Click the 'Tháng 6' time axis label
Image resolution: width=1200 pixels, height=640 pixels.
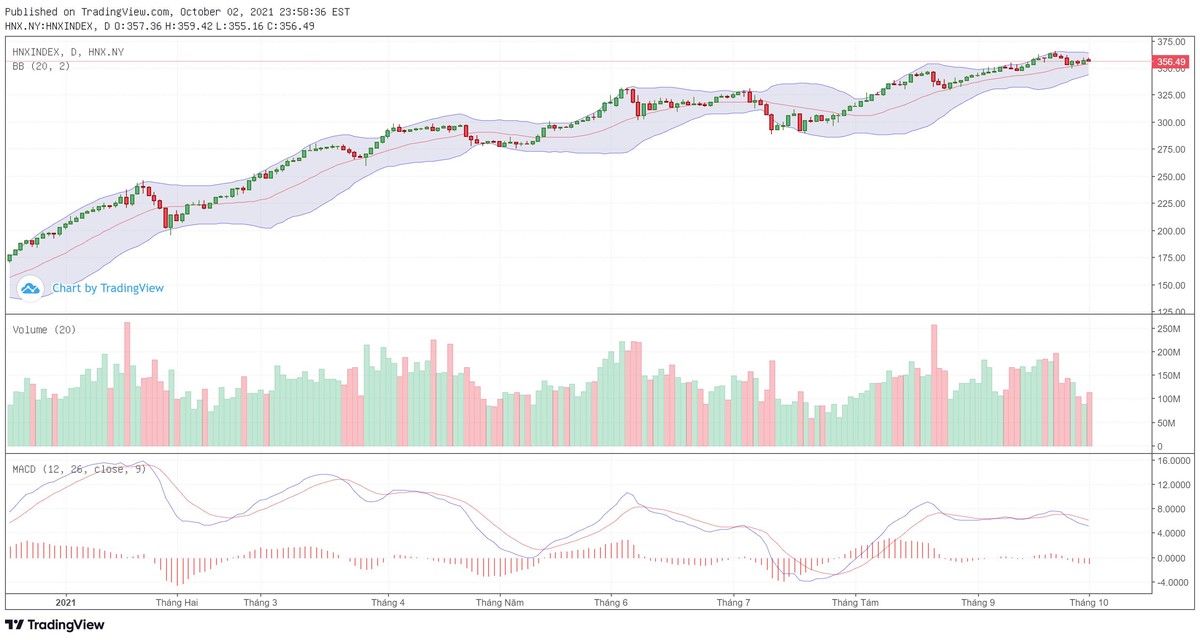(x=610, y=603)
